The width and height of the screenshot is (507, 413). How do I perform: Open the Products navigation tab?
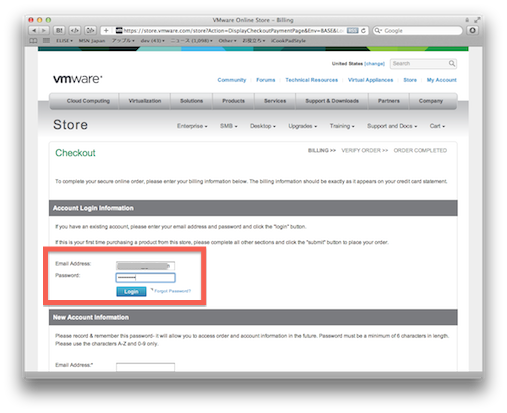pos(233,101)
